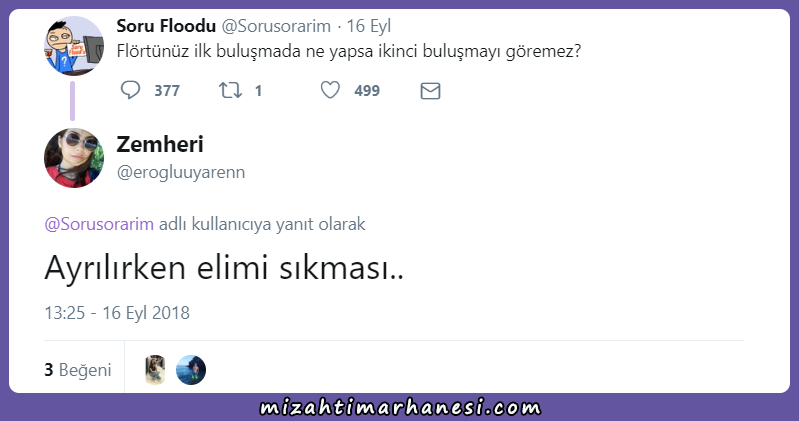799x421 pixels.
Task: Open Zemheri's profile picture
Action: (74, 158)
